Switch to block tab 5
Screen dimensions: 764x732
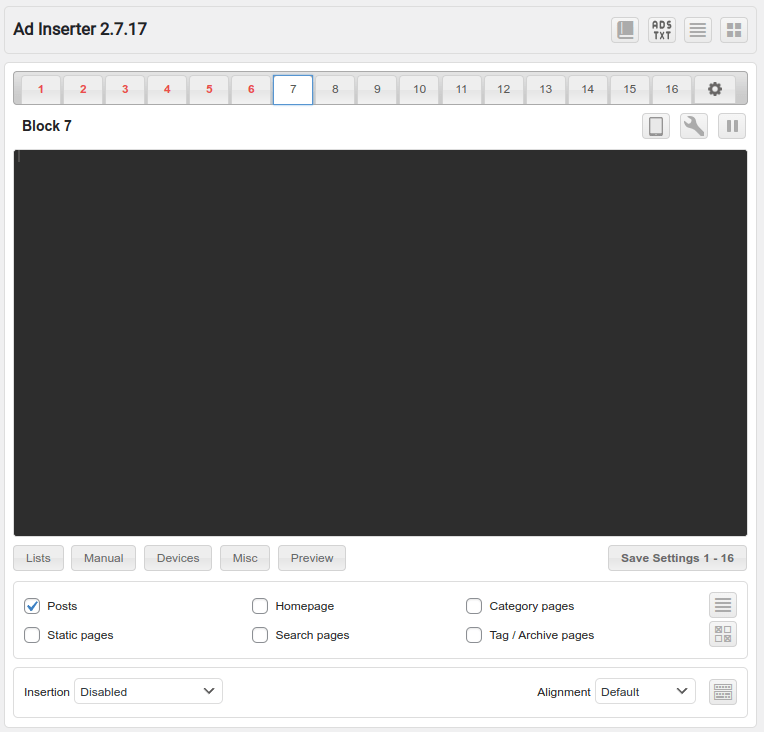click(x=209, y=90)
